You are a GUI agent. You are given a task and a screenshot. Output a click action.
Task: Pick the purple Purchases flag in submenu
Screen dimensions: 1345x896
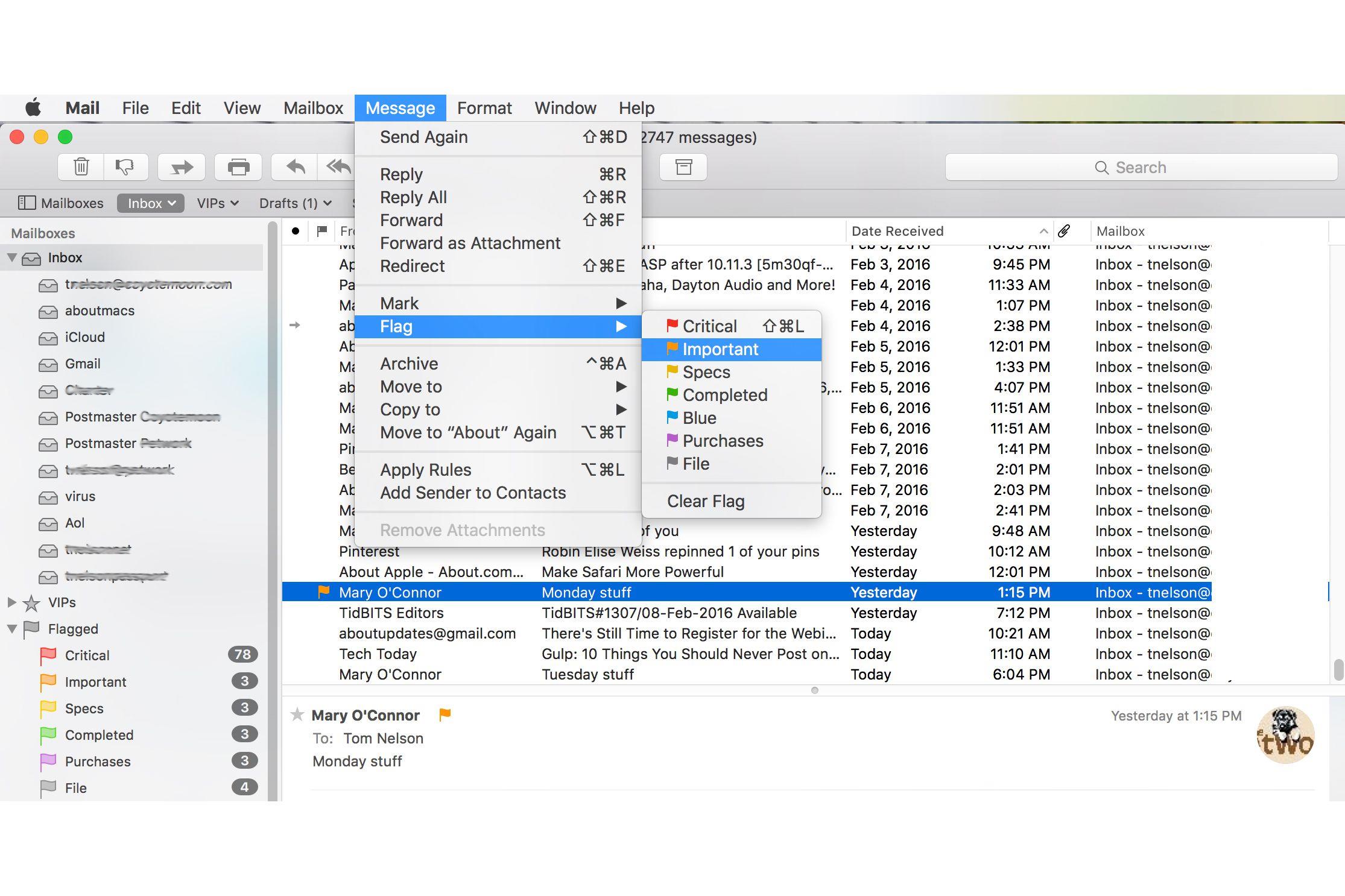[731, 441]
